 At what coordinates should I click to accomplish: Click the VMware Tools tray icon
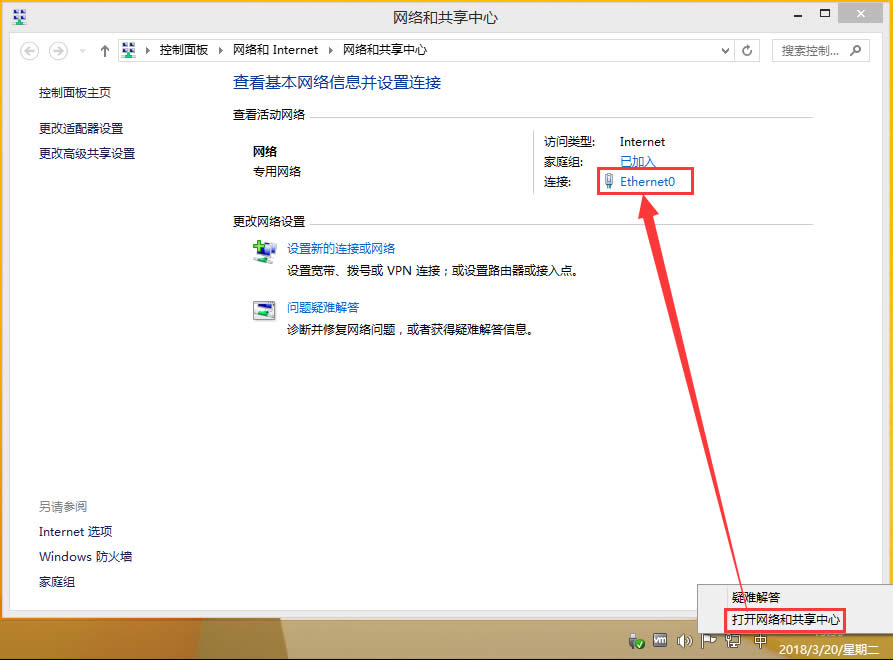coord(661,641)
